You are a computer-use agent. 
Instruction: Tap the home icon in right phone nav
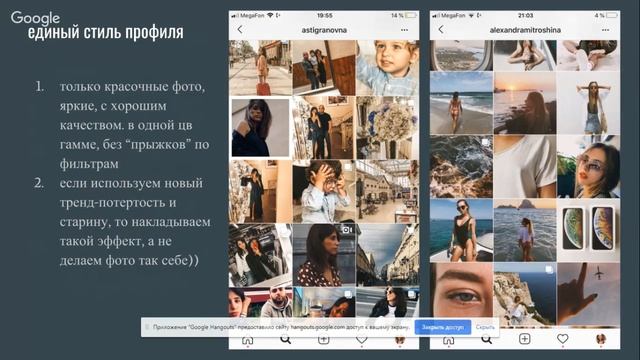coord(449,340)
